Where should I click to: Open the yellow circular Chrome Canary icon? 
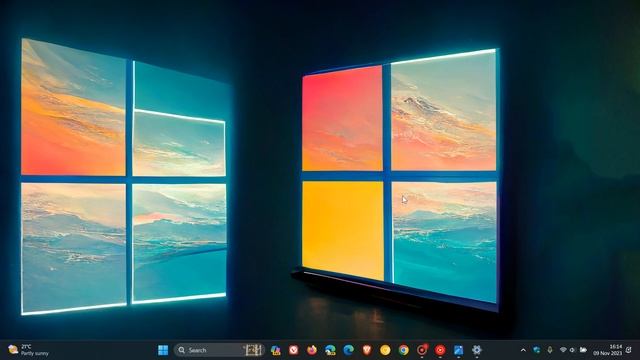pos(385,350)
